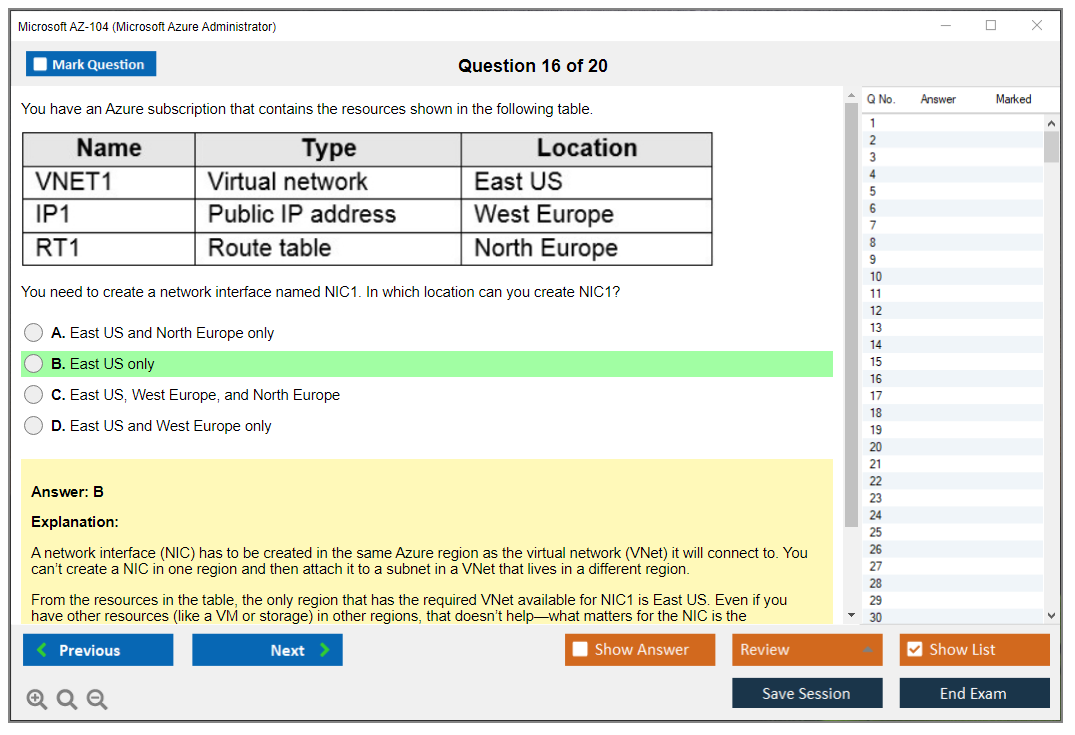
Task: Click the scroll-down arrow below the question list
Action: (x=1051, y=615)
